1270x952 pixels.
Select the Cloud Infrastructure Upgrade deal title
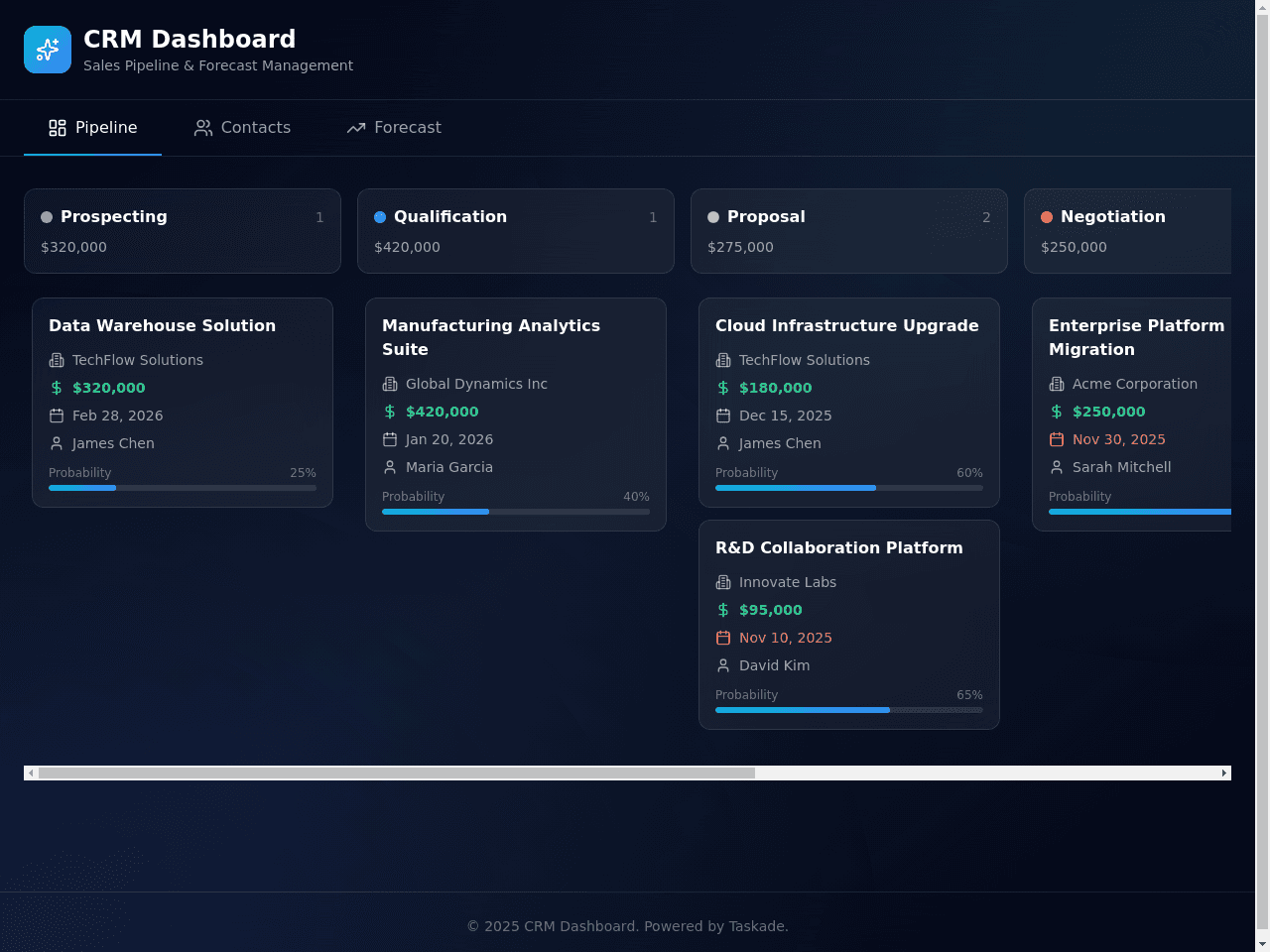tap(847, 325)
